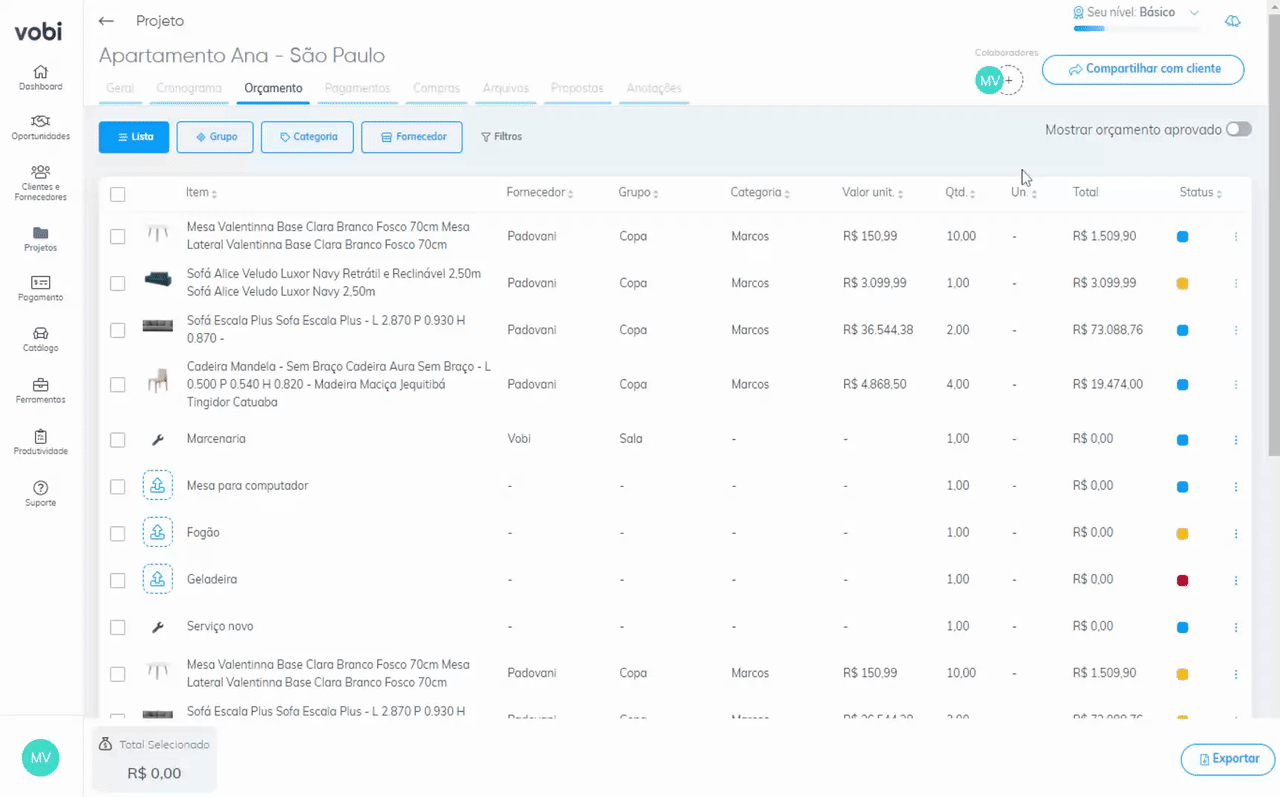The height and width of the screenshot is (797, 1280).
Task: Toggle Mostrar orçamento aprovado switch
Action: (1239, 129)
